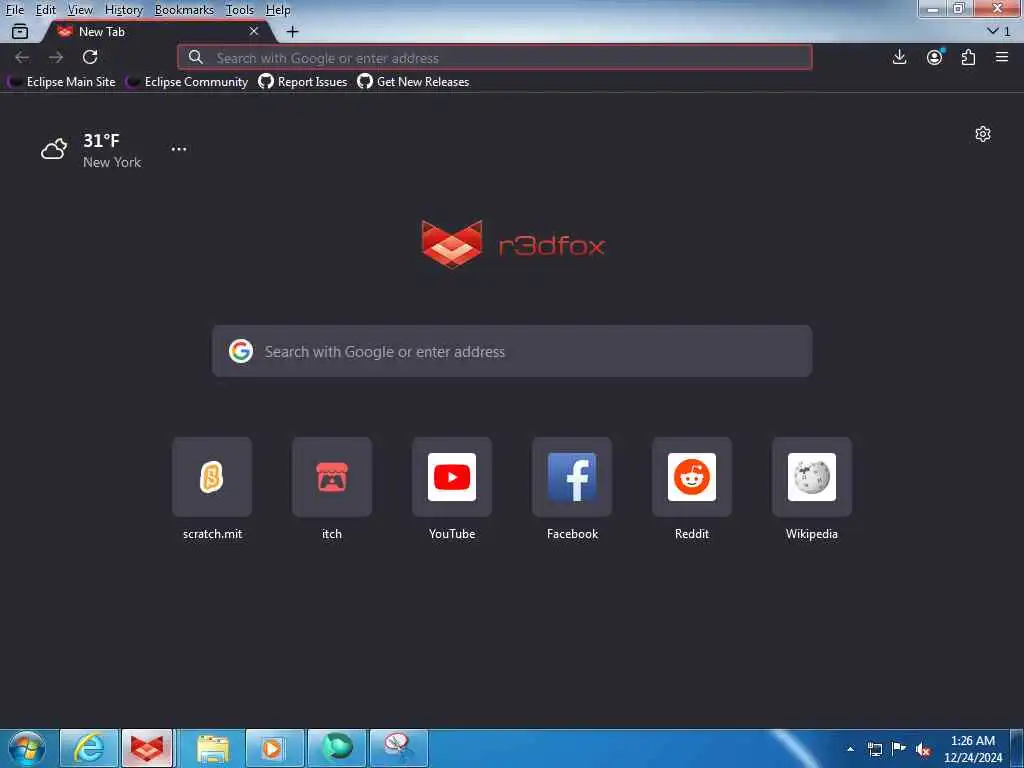Select the New Tab tab

tap(157, 31)
